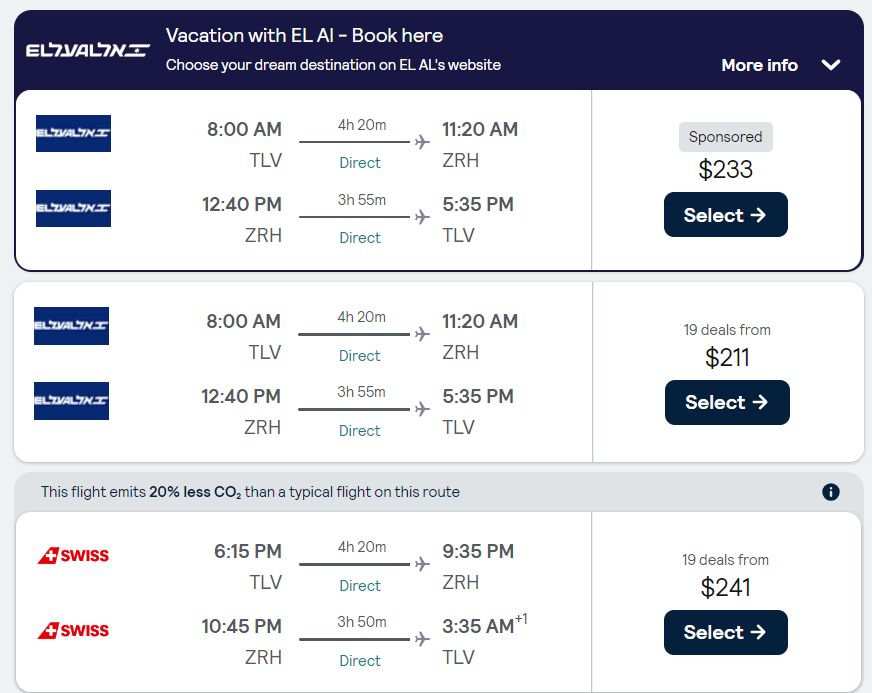Click the EL AL logo on sponsored return flight
The image size is (872, 693).
tap(73, 208)
